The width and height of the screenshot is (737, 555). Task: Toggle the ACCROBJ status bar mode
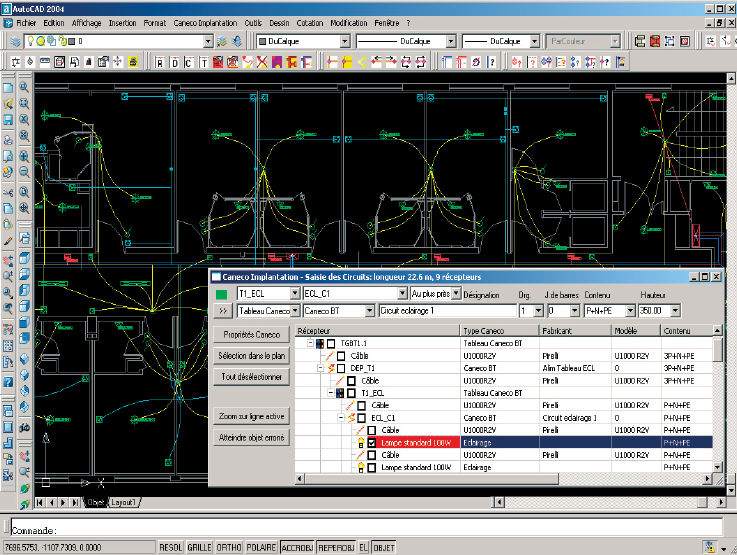[297, 547]
